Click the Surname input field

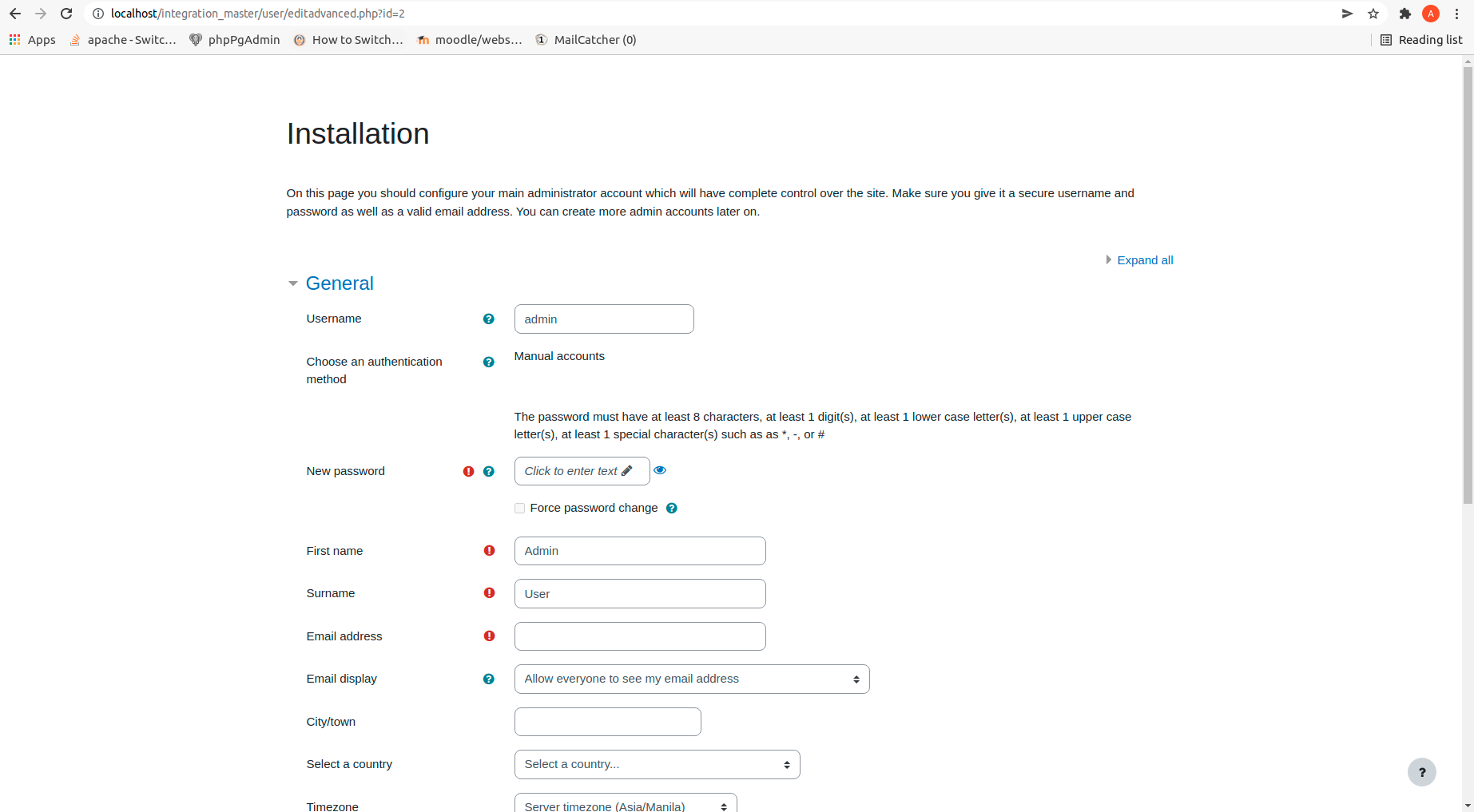640,593
